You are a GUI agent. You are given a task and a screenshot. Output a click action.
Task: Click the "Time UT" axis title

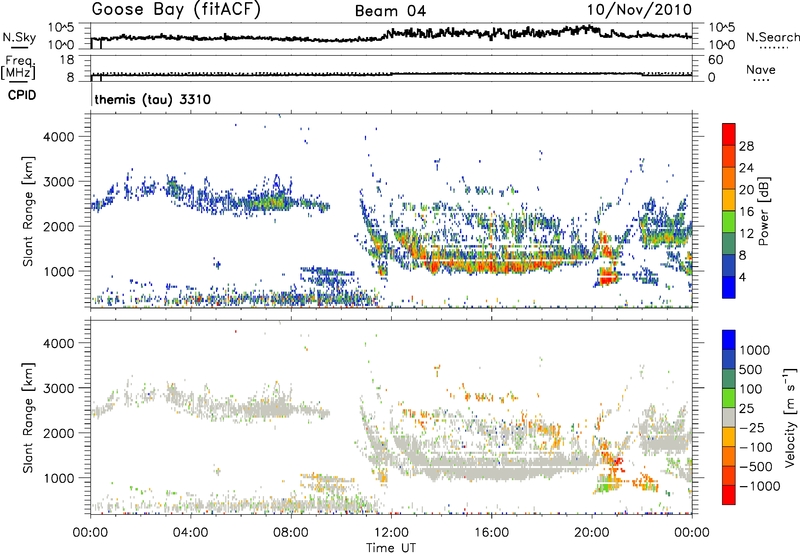point(391,548)
